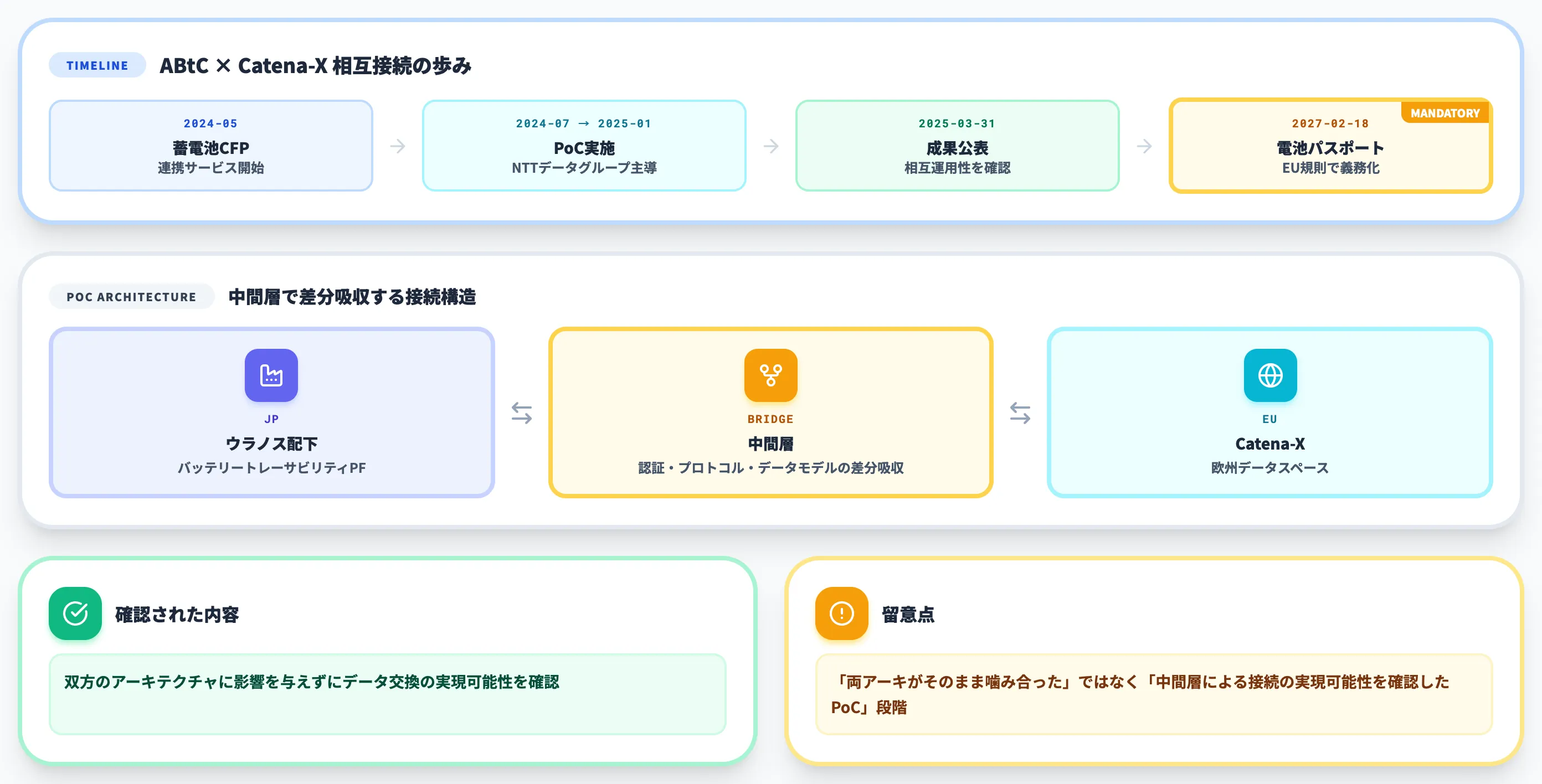Select the TIMELINE badge label

coord(97,65)
